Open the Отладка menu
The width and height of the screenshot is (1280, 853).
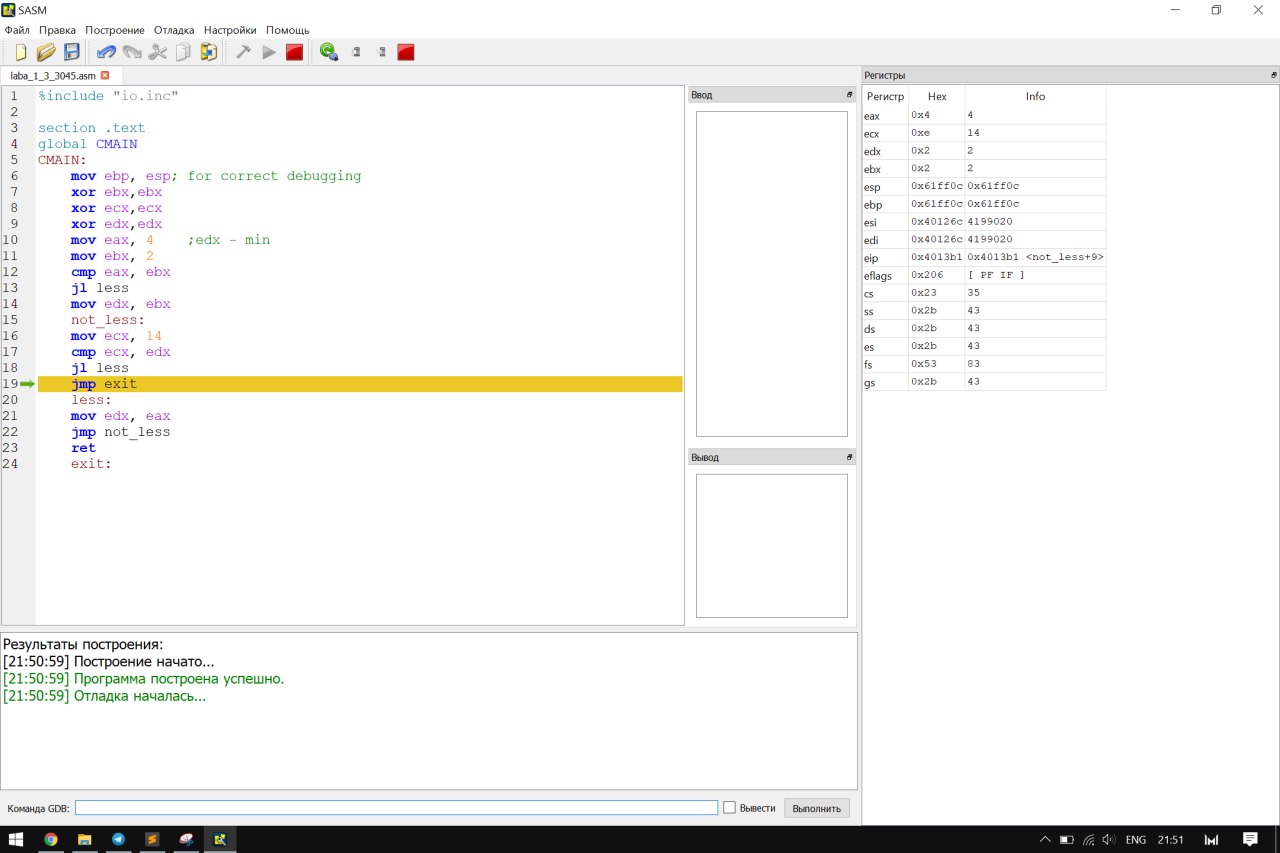(175, 30)
